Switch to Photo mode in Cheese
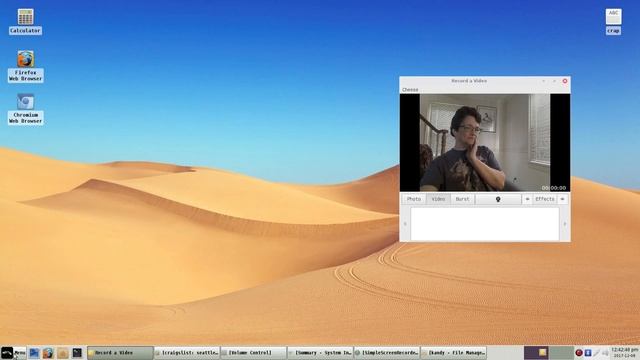This screenshot has height=360, width=640. tap(414, 199)
